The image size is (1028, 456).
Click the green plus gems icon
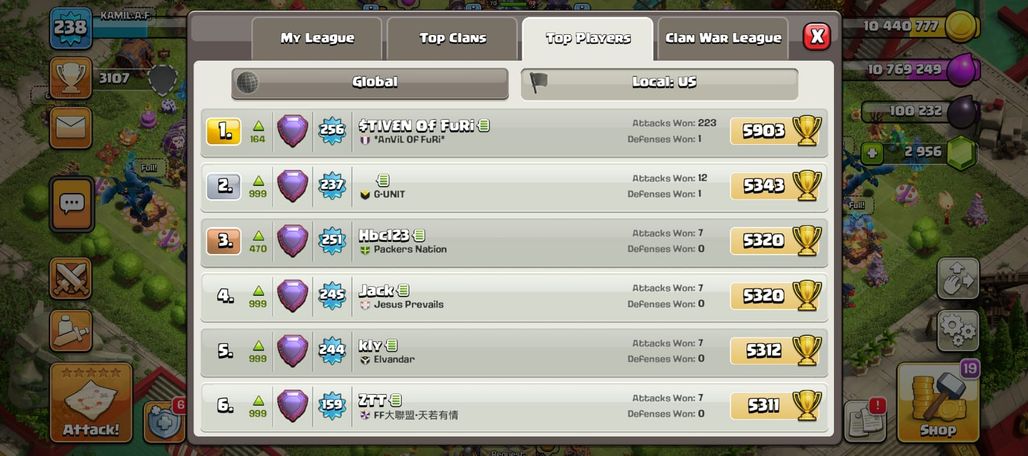click(x=871, y=154)
